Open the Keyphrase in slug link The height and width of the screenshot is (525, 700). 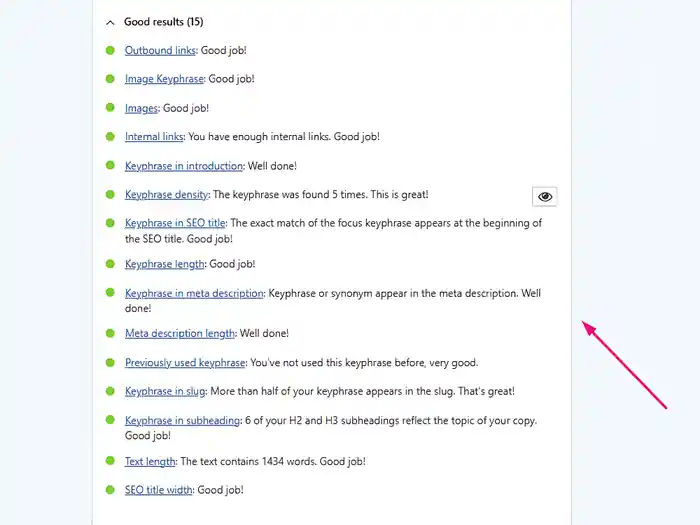click(165, 392)
